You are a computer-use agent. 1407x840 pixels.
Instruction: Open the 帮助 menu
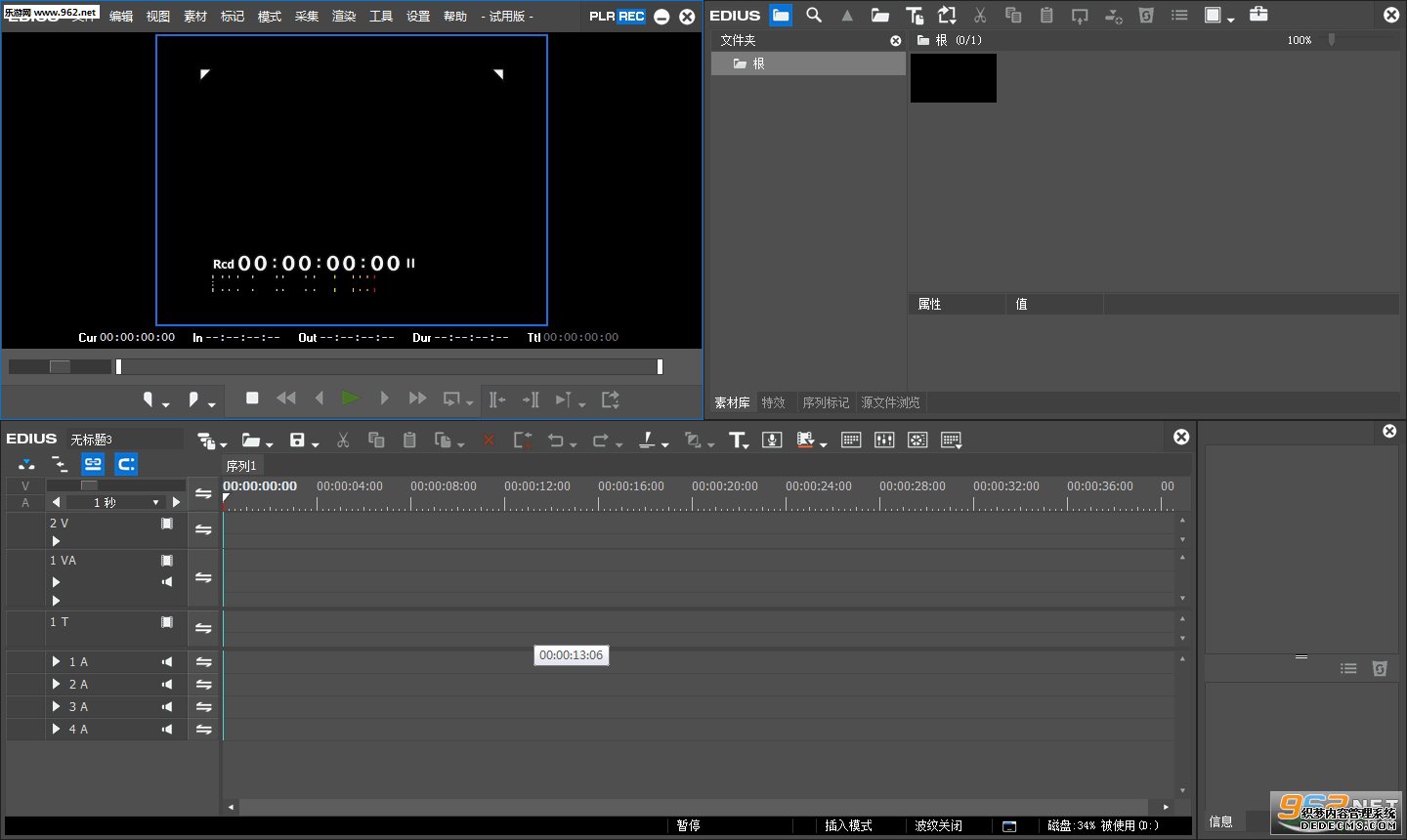(455, 16)
